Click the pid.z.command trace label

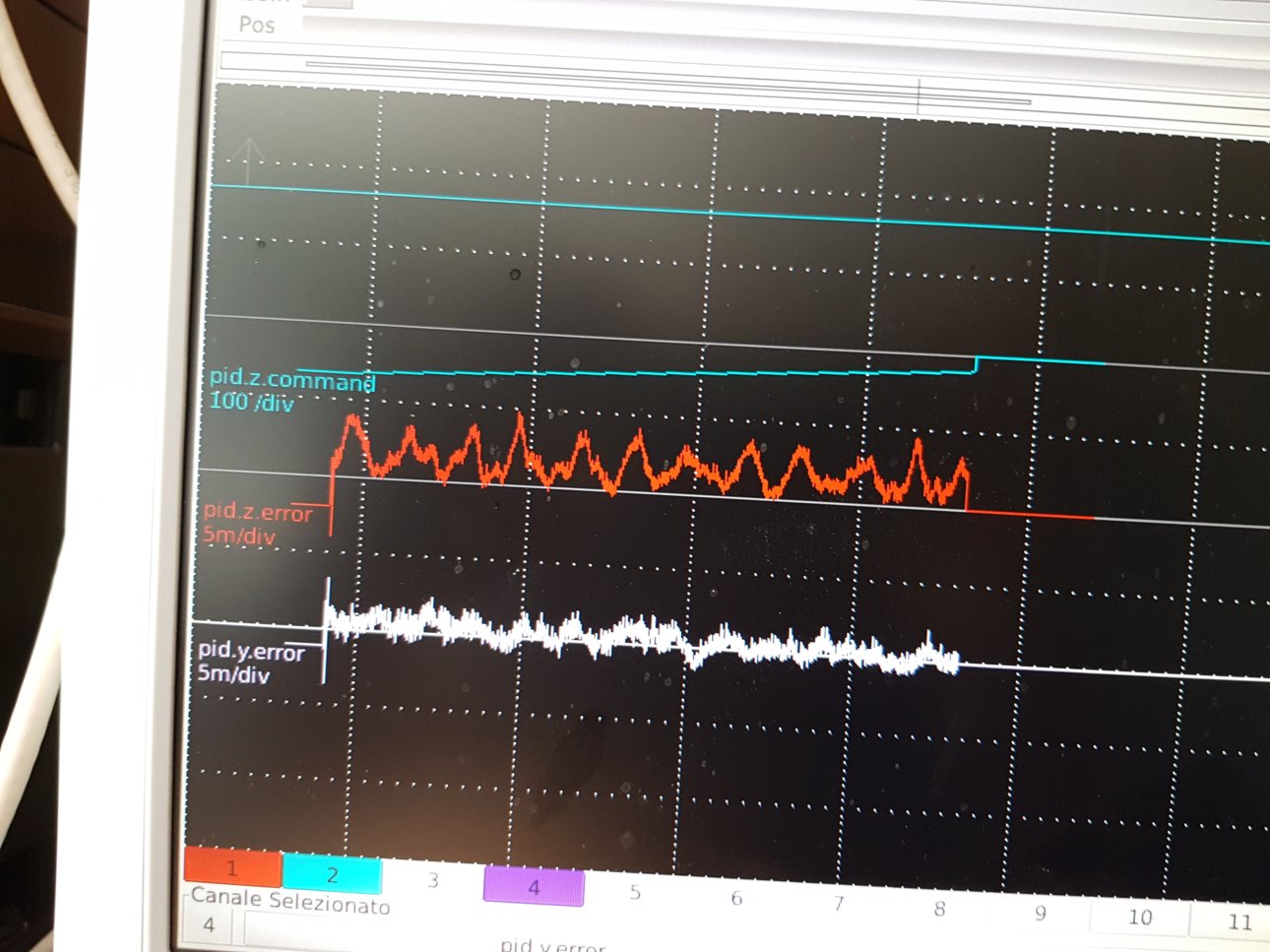coord(292,379)
